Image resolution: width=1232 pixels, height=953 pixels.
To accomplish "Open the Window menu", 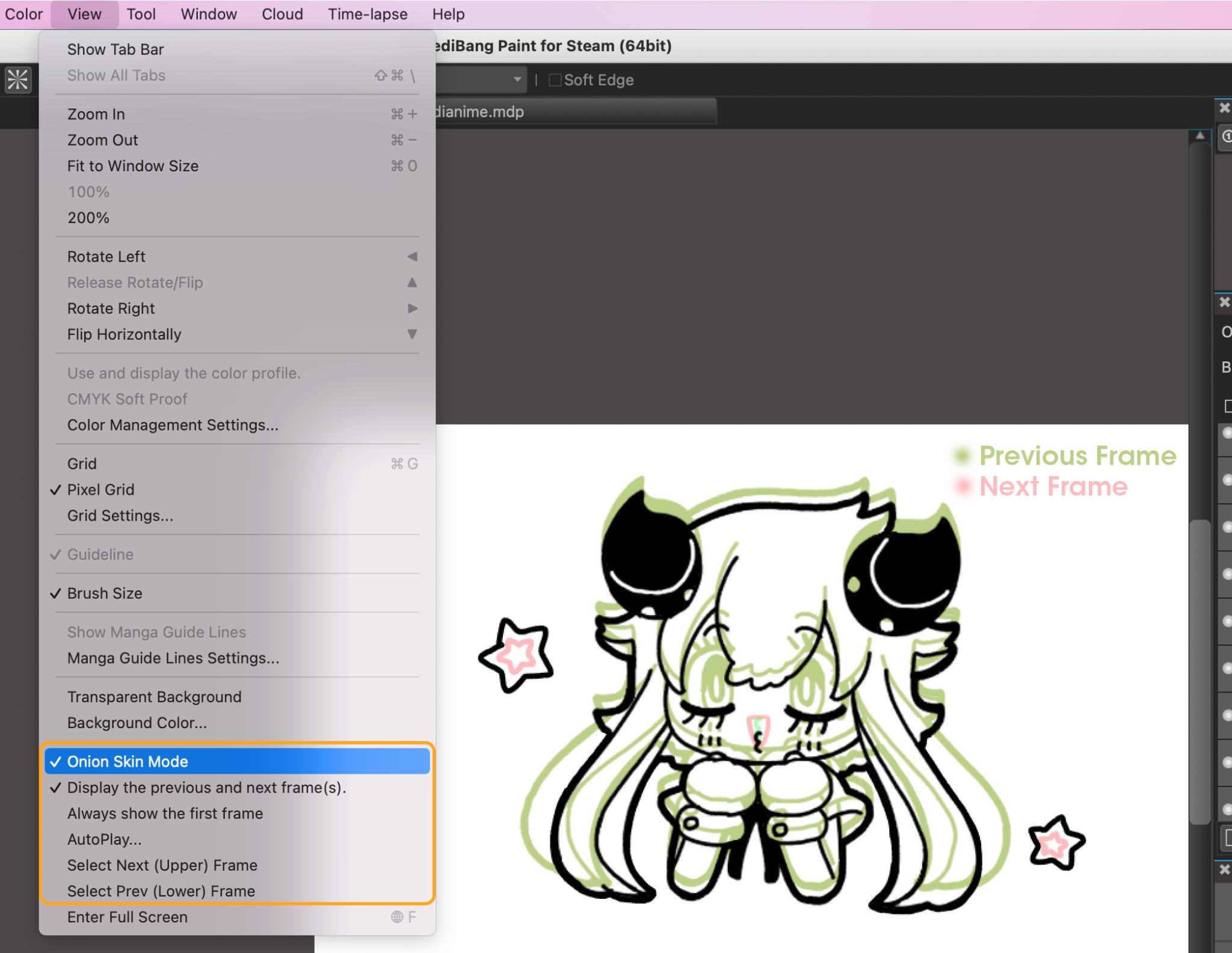I will pyautogui.click(x=208, y=14).
